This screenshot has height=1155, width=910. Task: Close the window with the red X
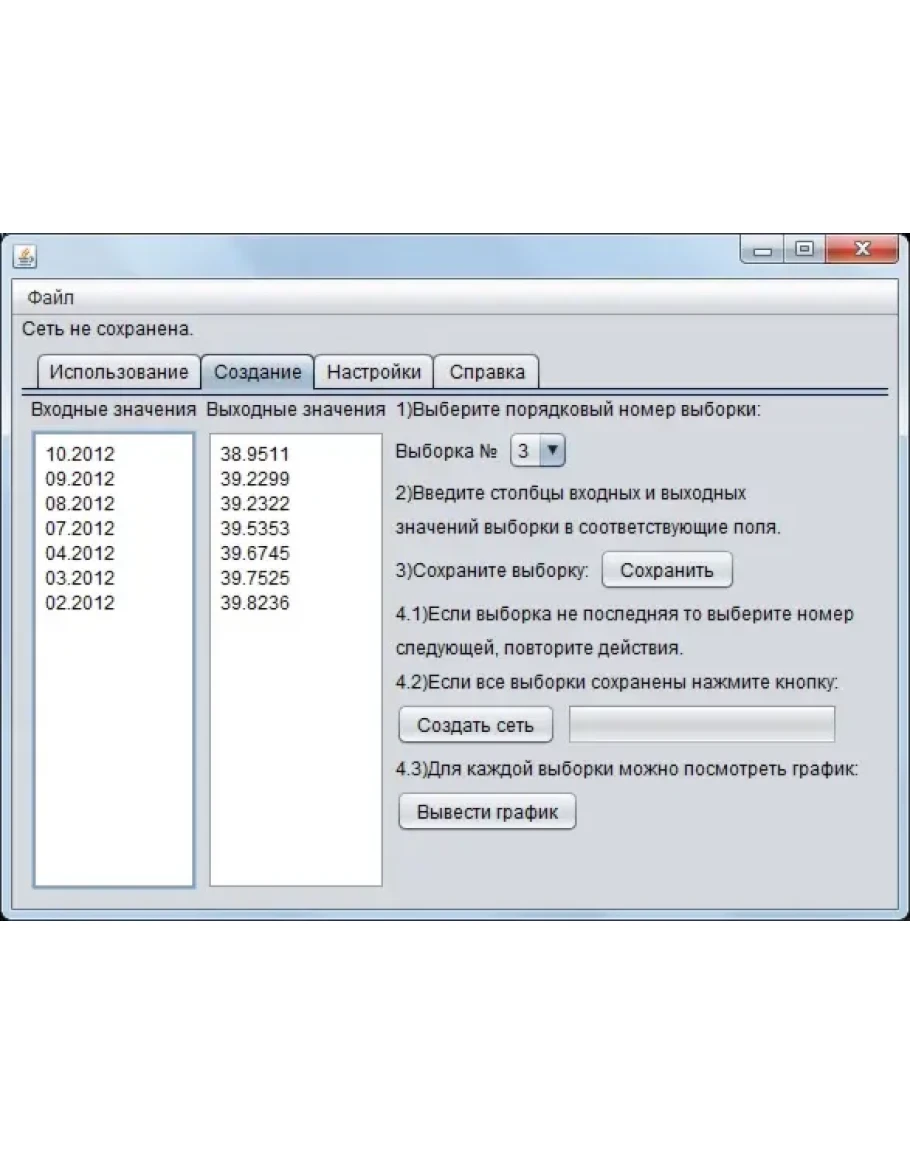[x=861, y=250]
